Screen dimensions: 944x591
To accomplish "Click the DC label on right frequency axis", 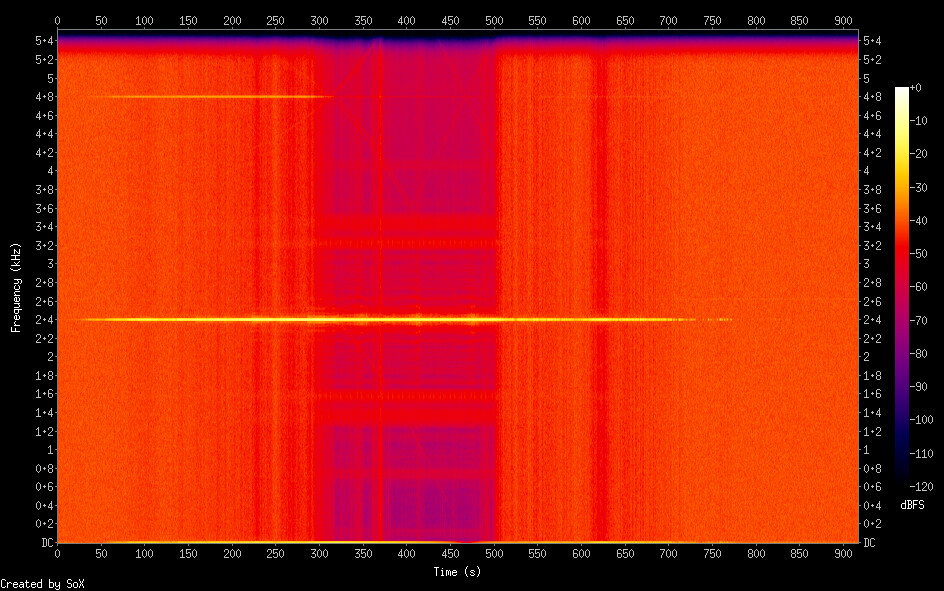I will (870, 543).
